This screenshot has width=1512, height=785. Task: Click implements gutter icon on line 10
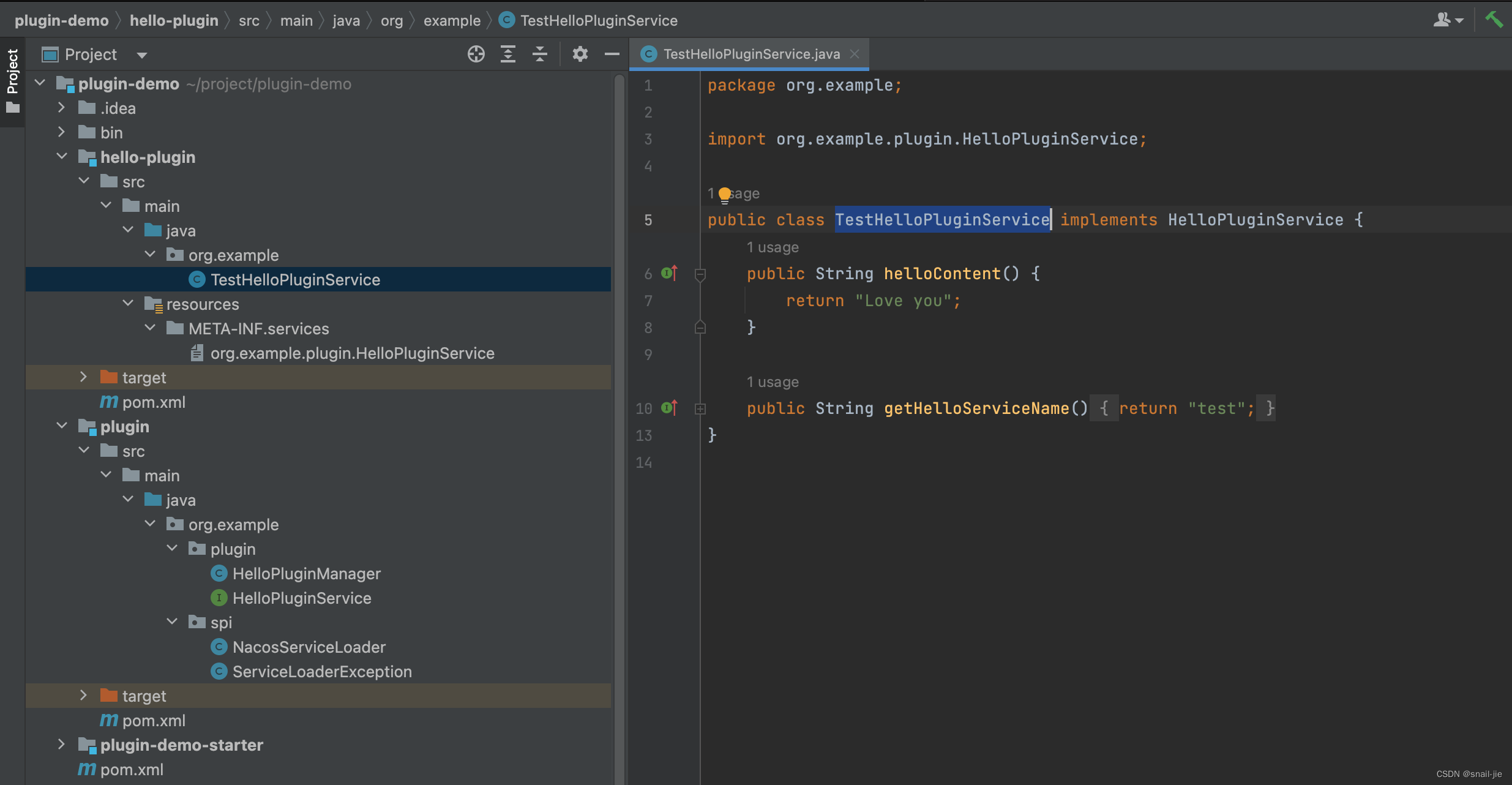pyautogui.click(x=670, y=408)
